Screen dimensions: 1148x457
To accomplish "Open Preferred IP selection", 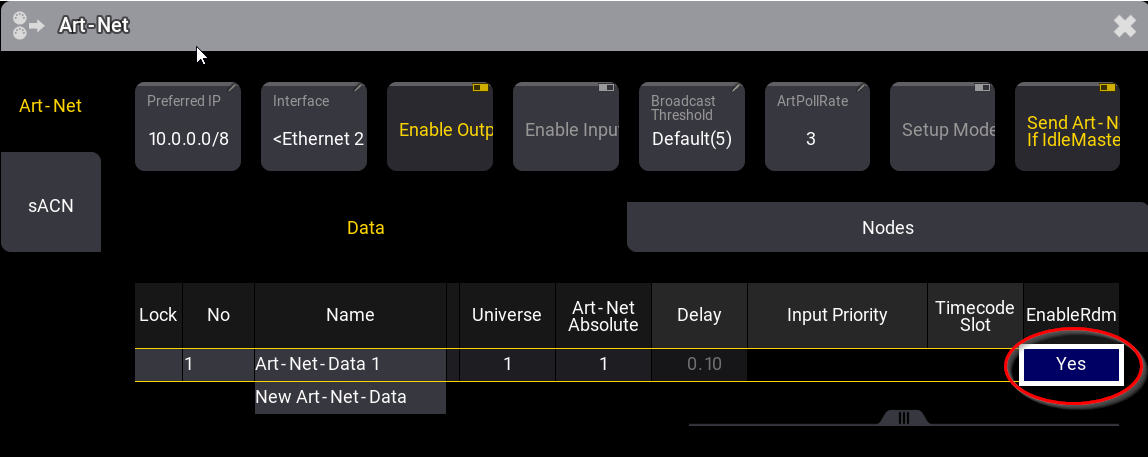I will [188, 127].
